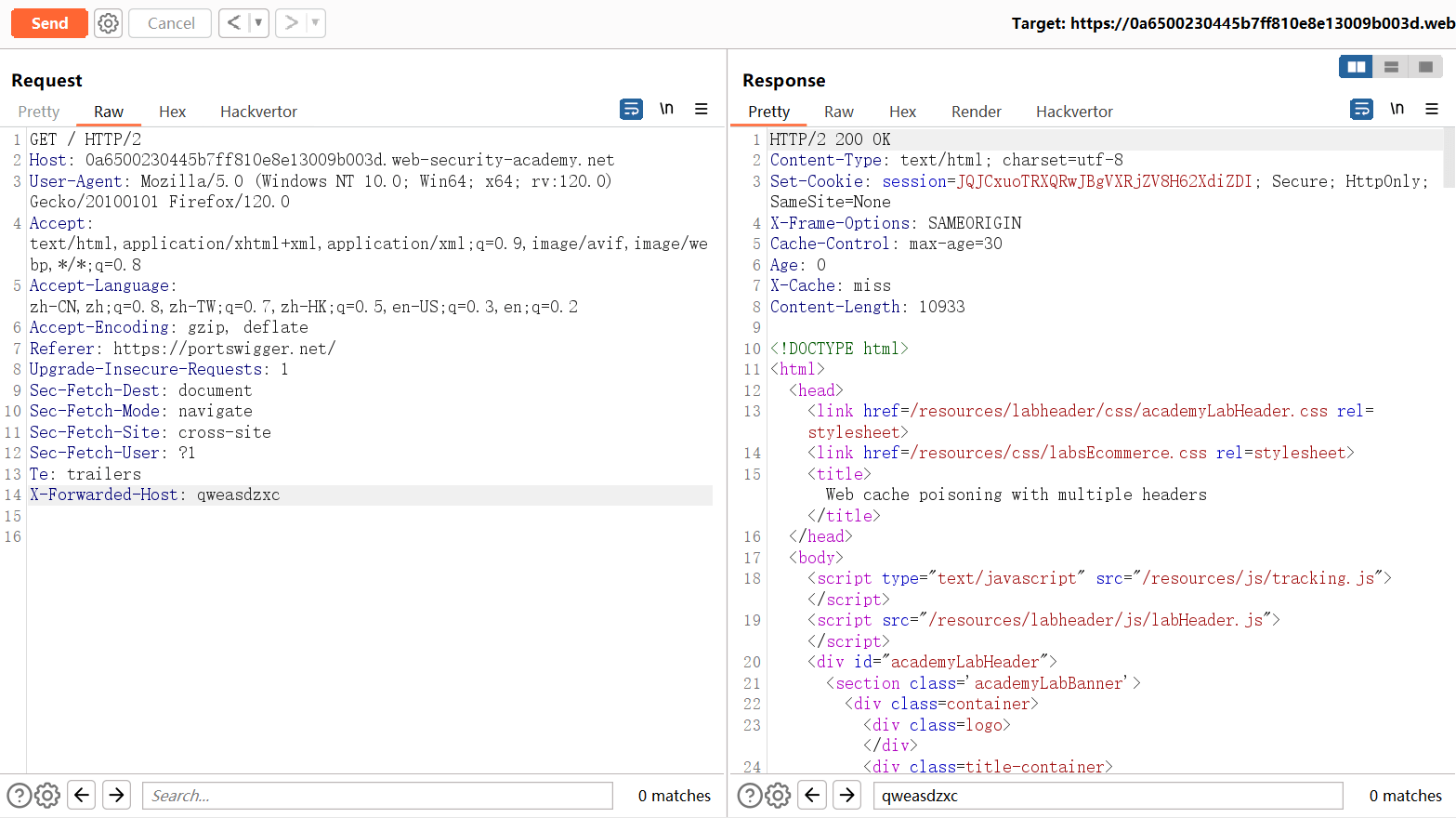Jump to next match in Response search
Image resolution: width=1456 pixels, height=818 pixels.
click(846, 796)
